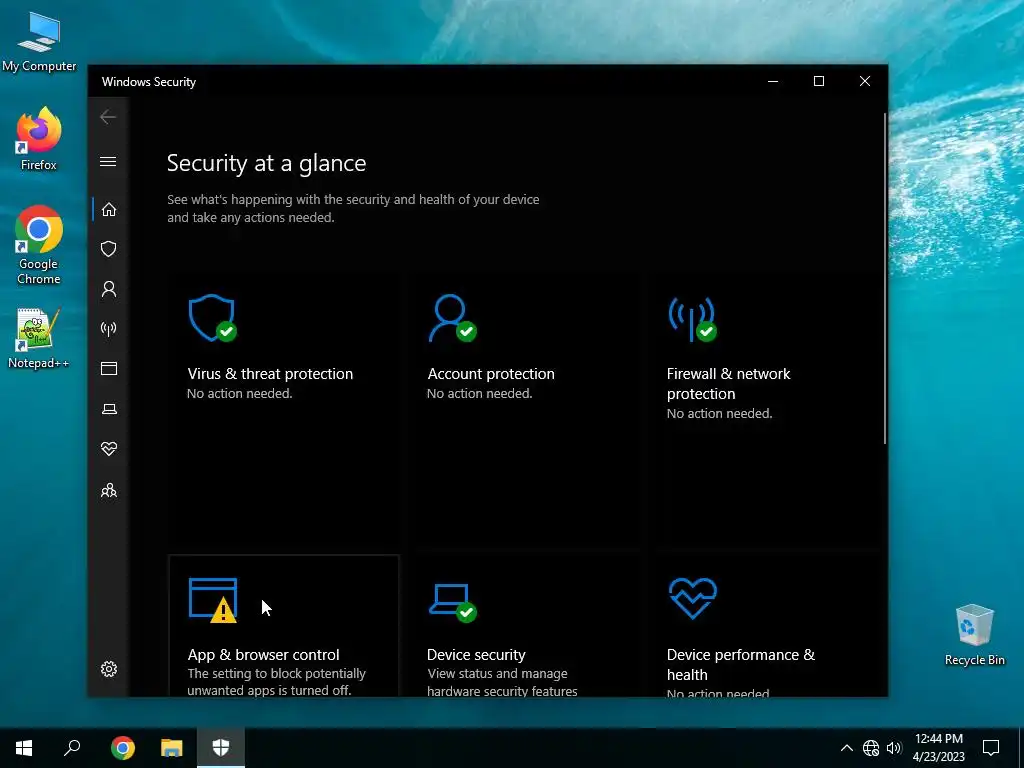Image resolution: width=1024 pixels, height=768 pixels.
Task: Open taskbar search magnifier
Action: 72,748
